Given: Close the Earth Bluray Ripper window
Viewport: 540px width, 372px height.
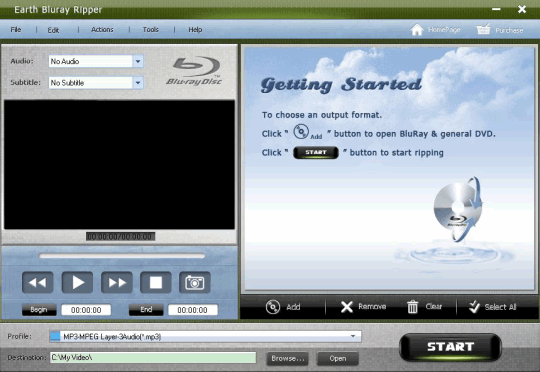Looking at the screenshot, I should tap(522, 9).
